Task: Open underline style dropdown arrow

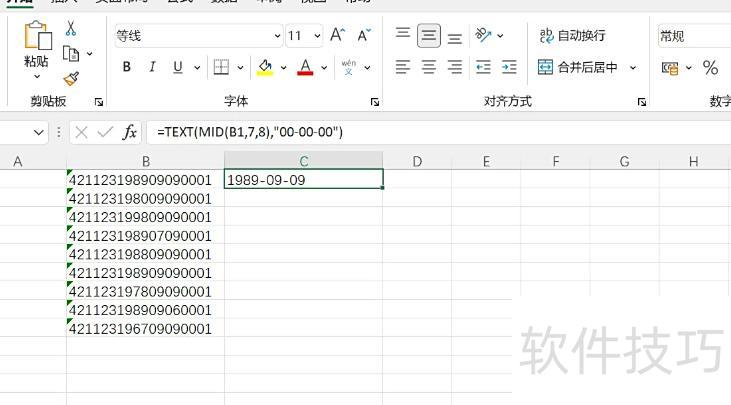Action: click(x=197, y=68)
